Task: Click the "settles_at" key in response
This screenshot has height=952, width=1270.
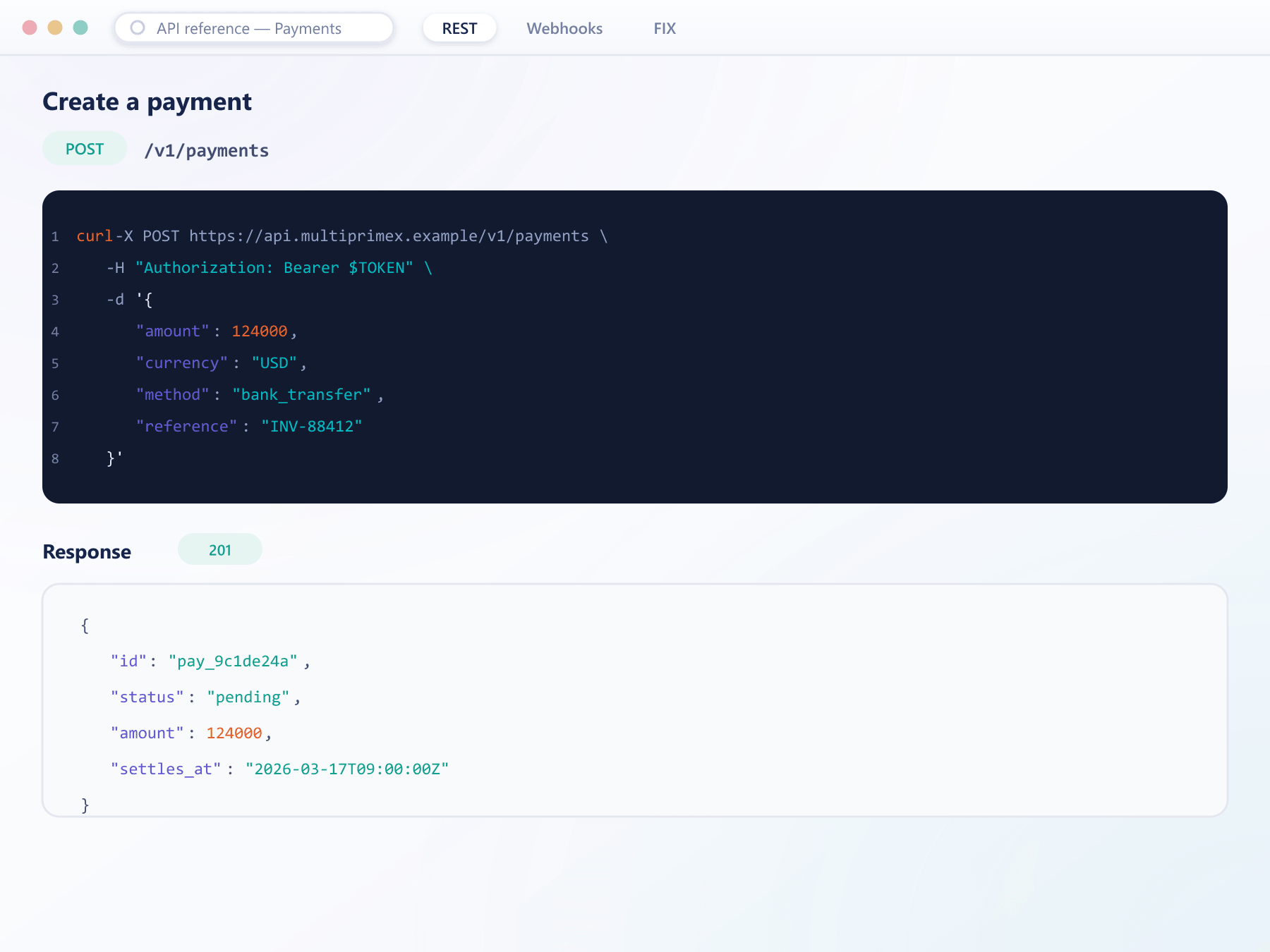Action: pyautogui.click(x=166, y=769)
